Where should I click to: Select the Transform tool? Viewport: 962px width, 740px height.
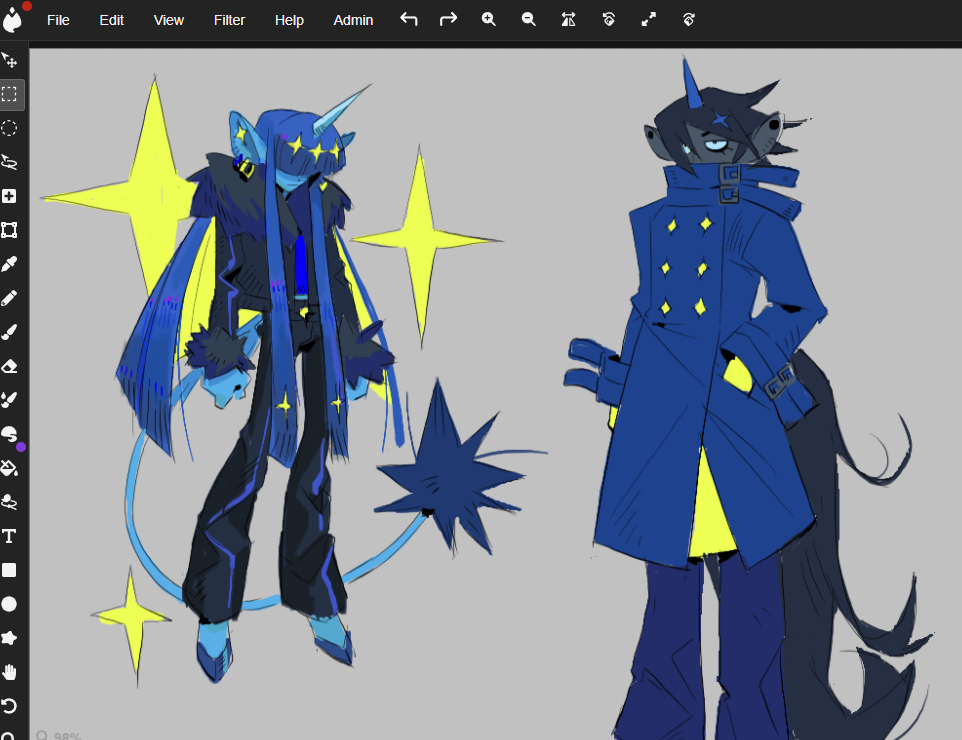tap(10, 230)
